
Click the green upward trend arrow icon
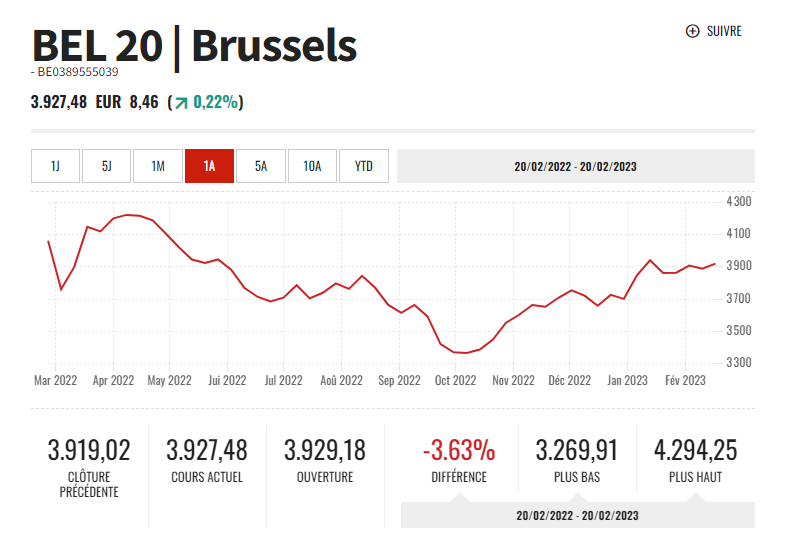pos(180,102)
